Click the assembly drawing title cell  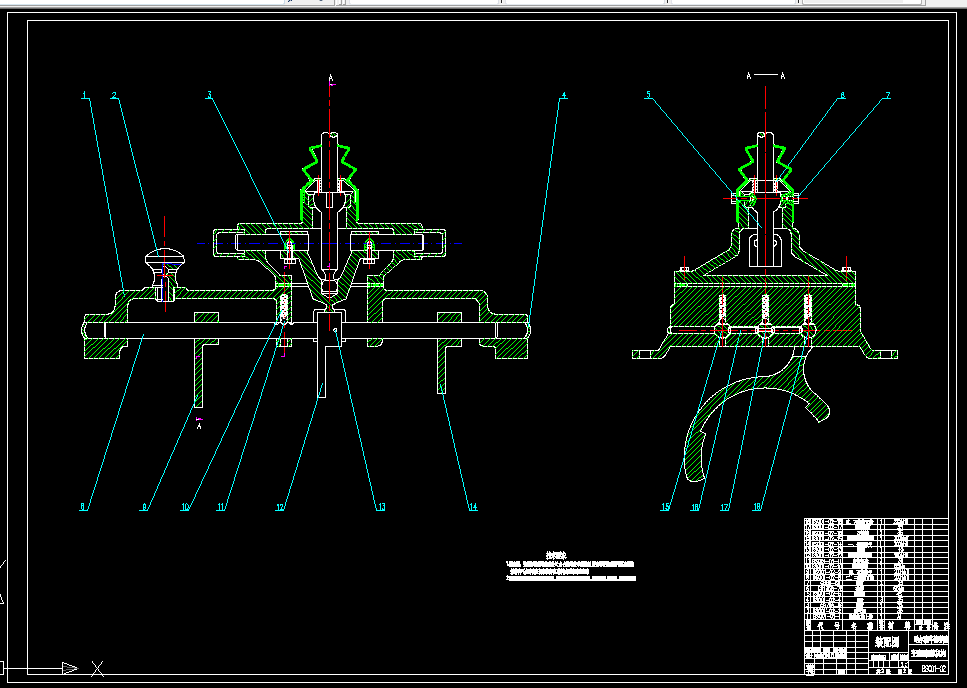pyautogui.click(x=887, y=641)
